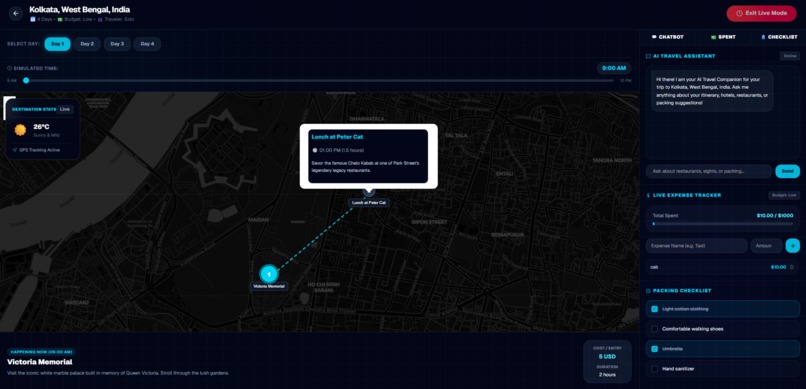Screen dimensions: 806x389
Task: Click the sunny weather icon
Action: pyautogui.click(x=21, y=130)
